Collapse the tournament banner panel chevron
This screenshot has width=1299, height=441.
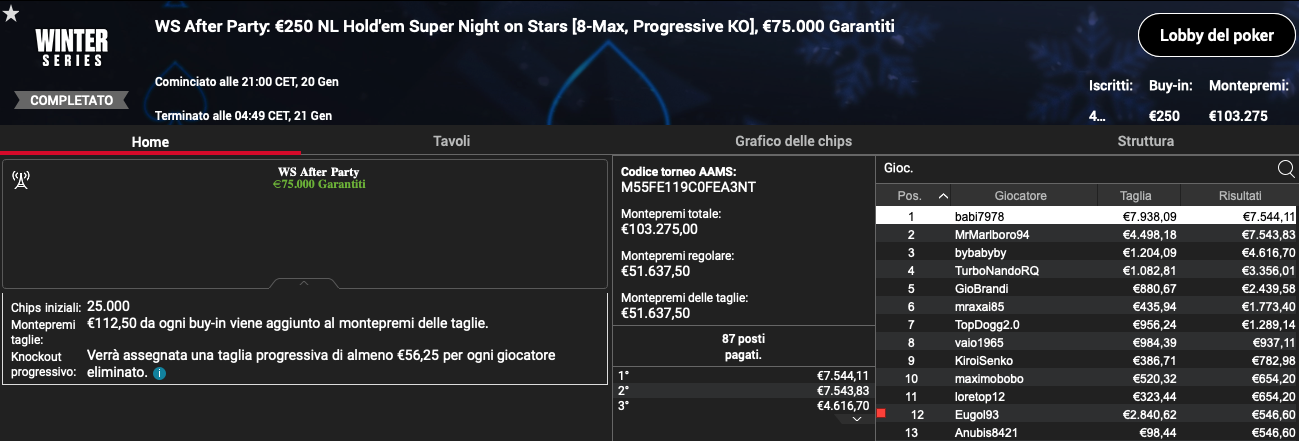304,284
